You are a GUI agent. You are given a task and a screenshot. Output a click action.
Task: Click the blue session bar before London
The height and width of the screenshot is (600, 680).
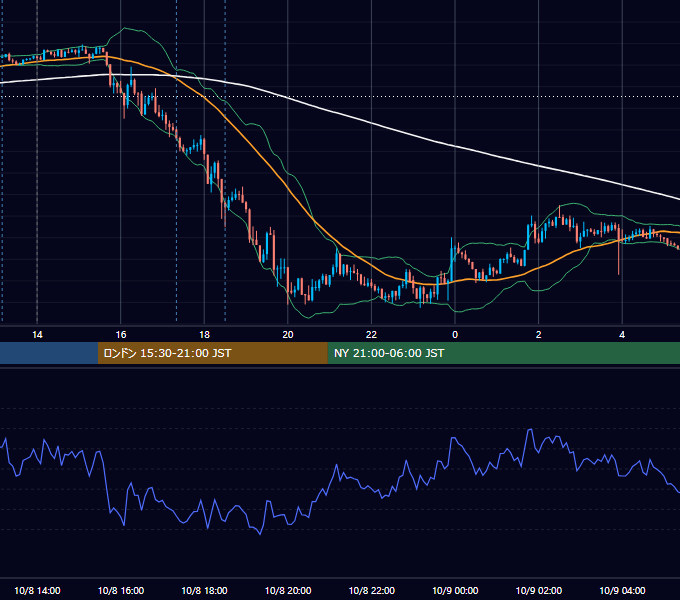(x=49, y=353)
